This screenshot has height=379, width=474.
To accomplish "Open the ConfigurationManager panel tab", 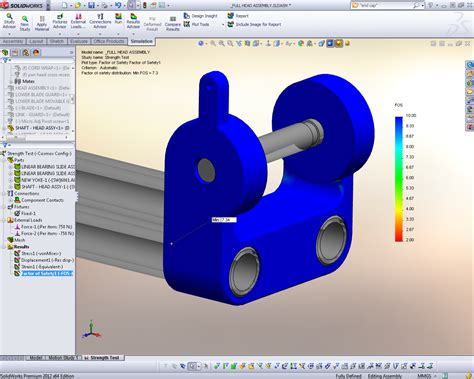I will (26, 53).
